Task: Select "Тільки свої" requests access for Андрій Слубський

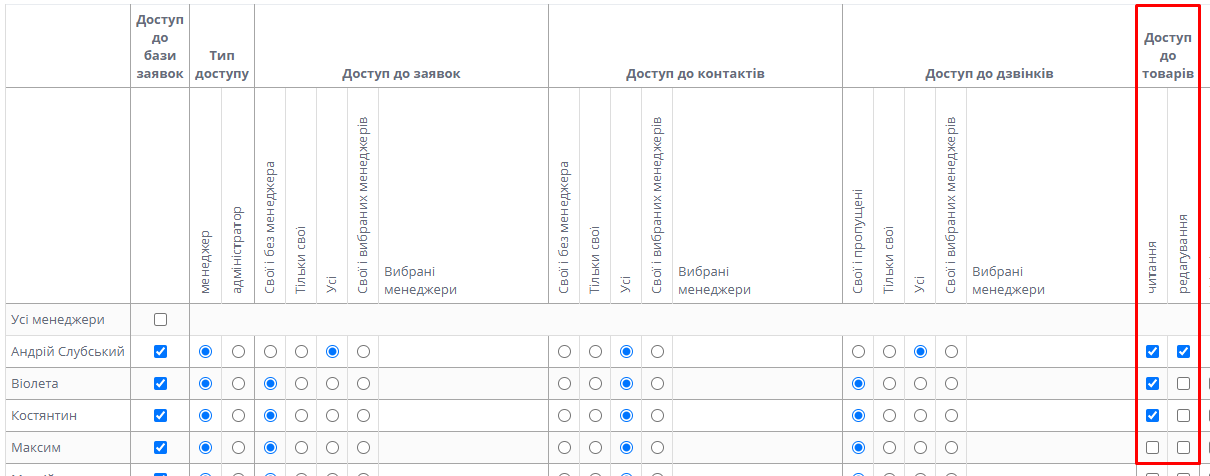Action: tap(301, 352)
